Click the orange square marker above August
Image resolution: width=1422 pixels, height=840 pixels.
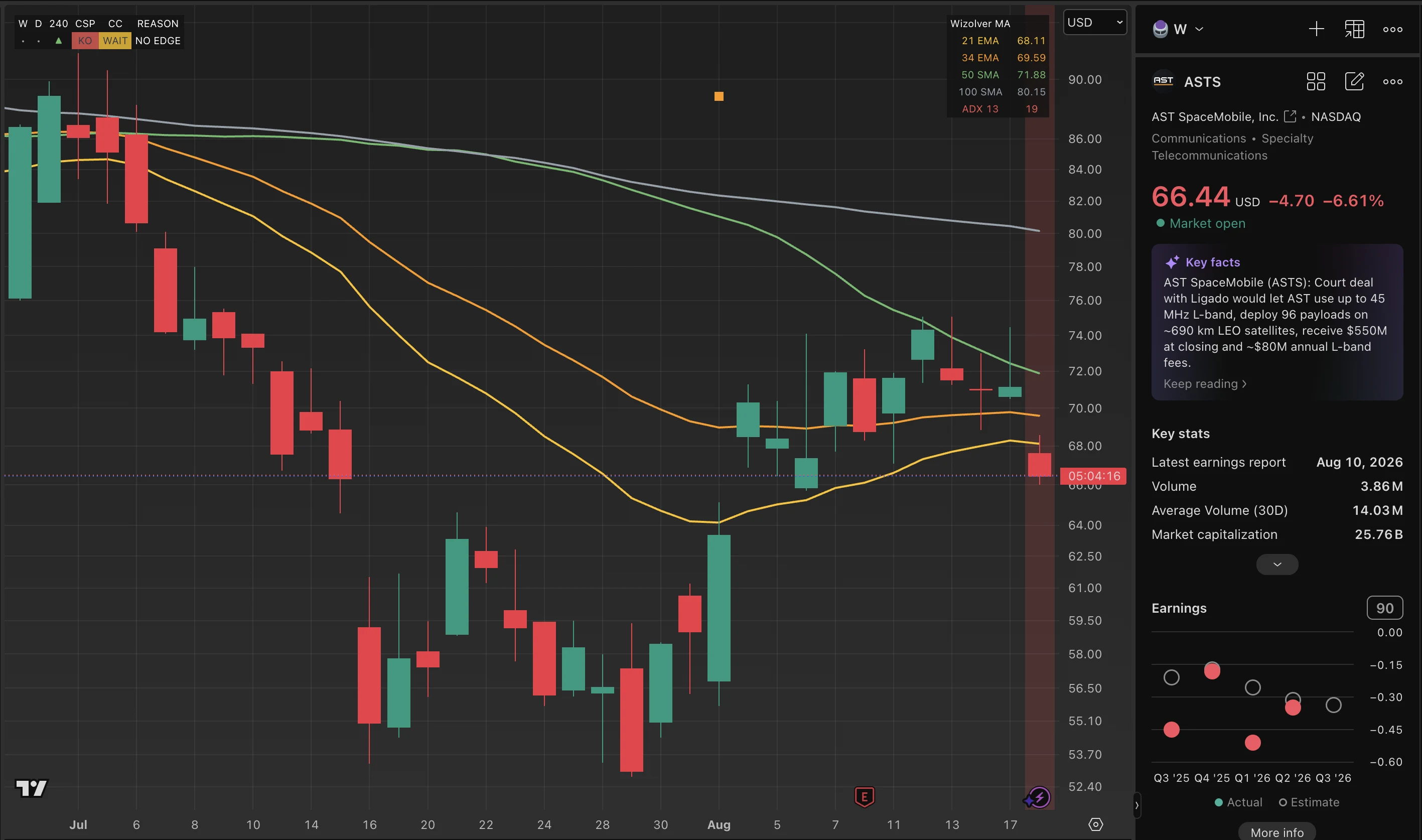[719, 96]
